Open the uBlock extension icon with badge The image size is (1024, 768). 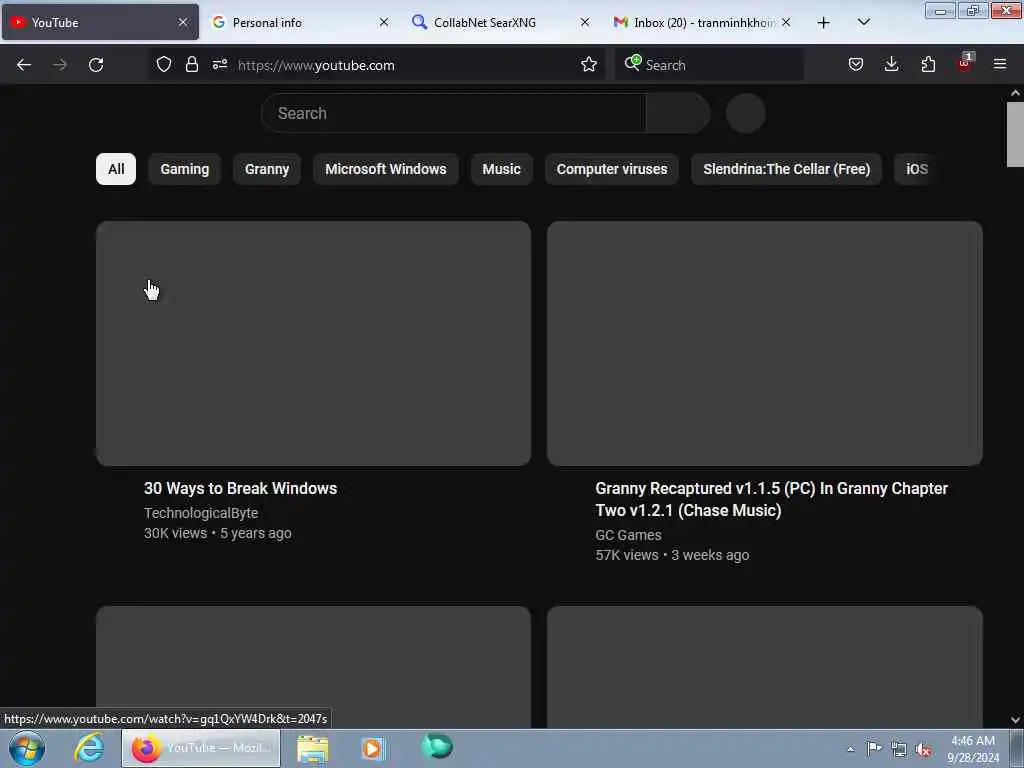coord(965,63)
